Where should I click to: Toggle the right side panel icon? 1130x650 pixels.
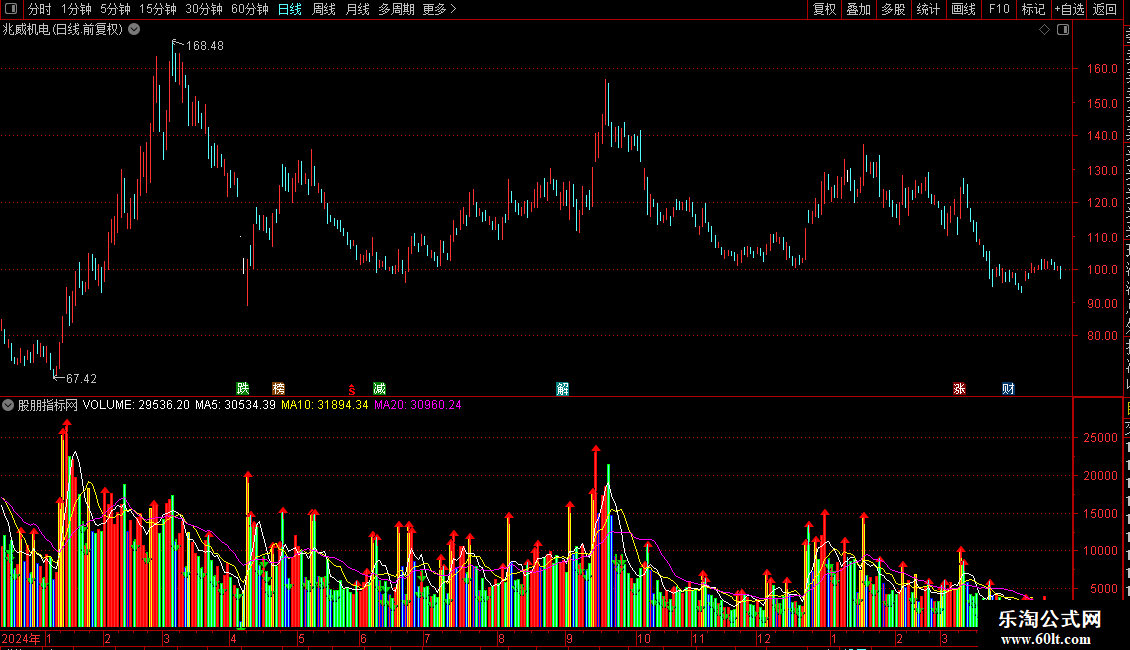pos(1063,30)
